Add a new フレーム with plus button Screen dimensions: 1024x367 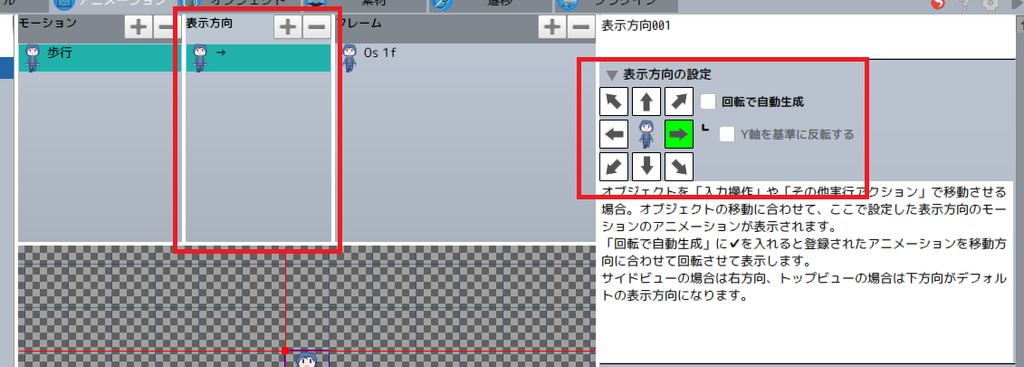[552, 27]
